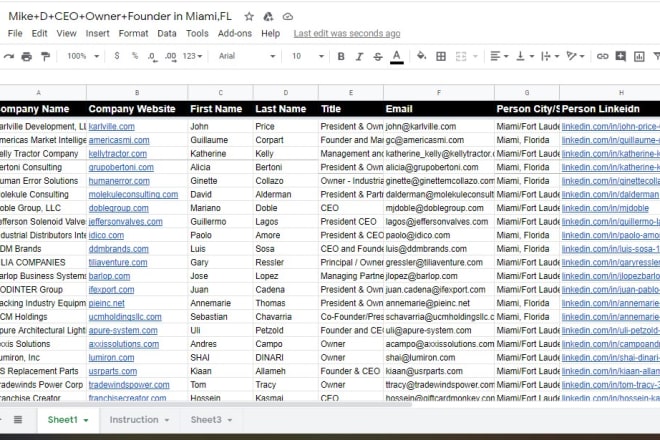Open the Add-ons menu
Viewport: 660px width, 440px height.
coord(235,33)
